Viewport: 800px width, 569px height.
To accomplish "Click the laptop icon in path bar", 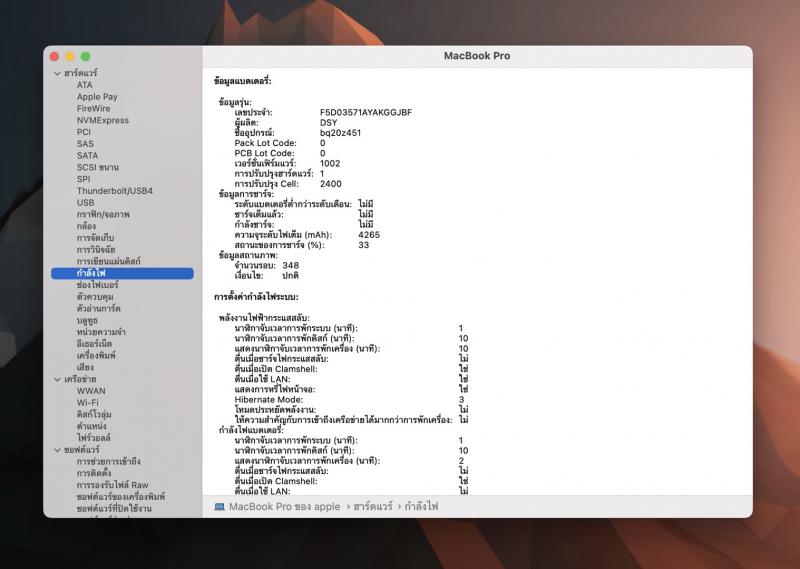I will tap(219, 507).
